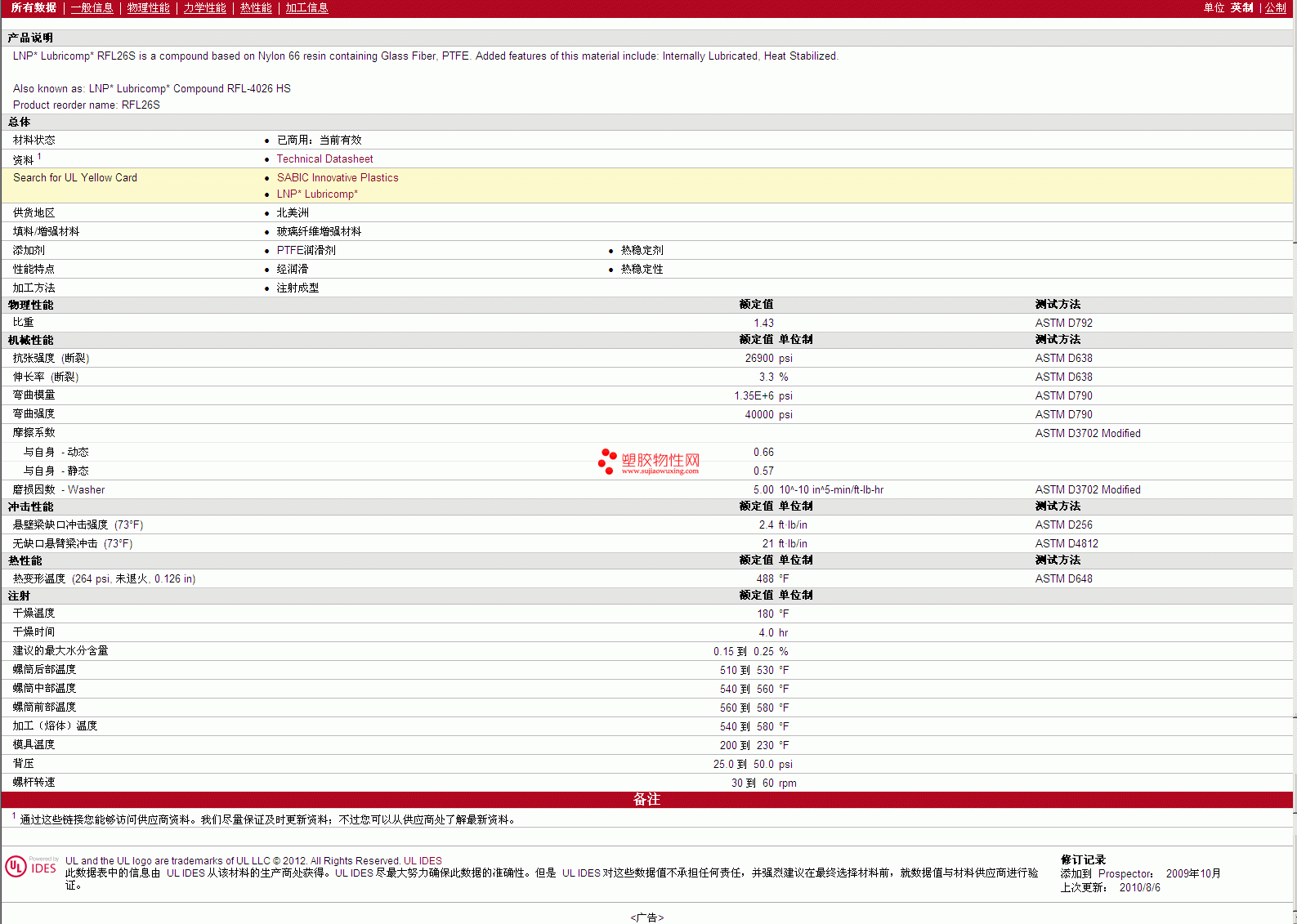Click the 伸长率 value 3.3
The image size is (1297, 924).
pyautogui.click(x=766, y=377)
